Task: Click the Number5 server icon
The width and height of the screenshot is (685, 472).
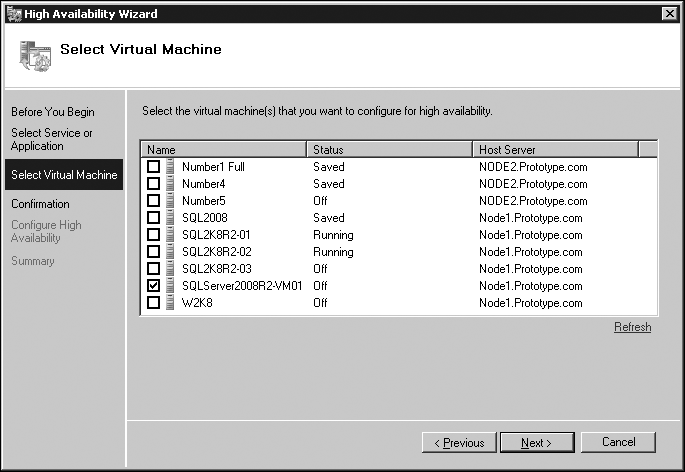Action: [170, 201]
